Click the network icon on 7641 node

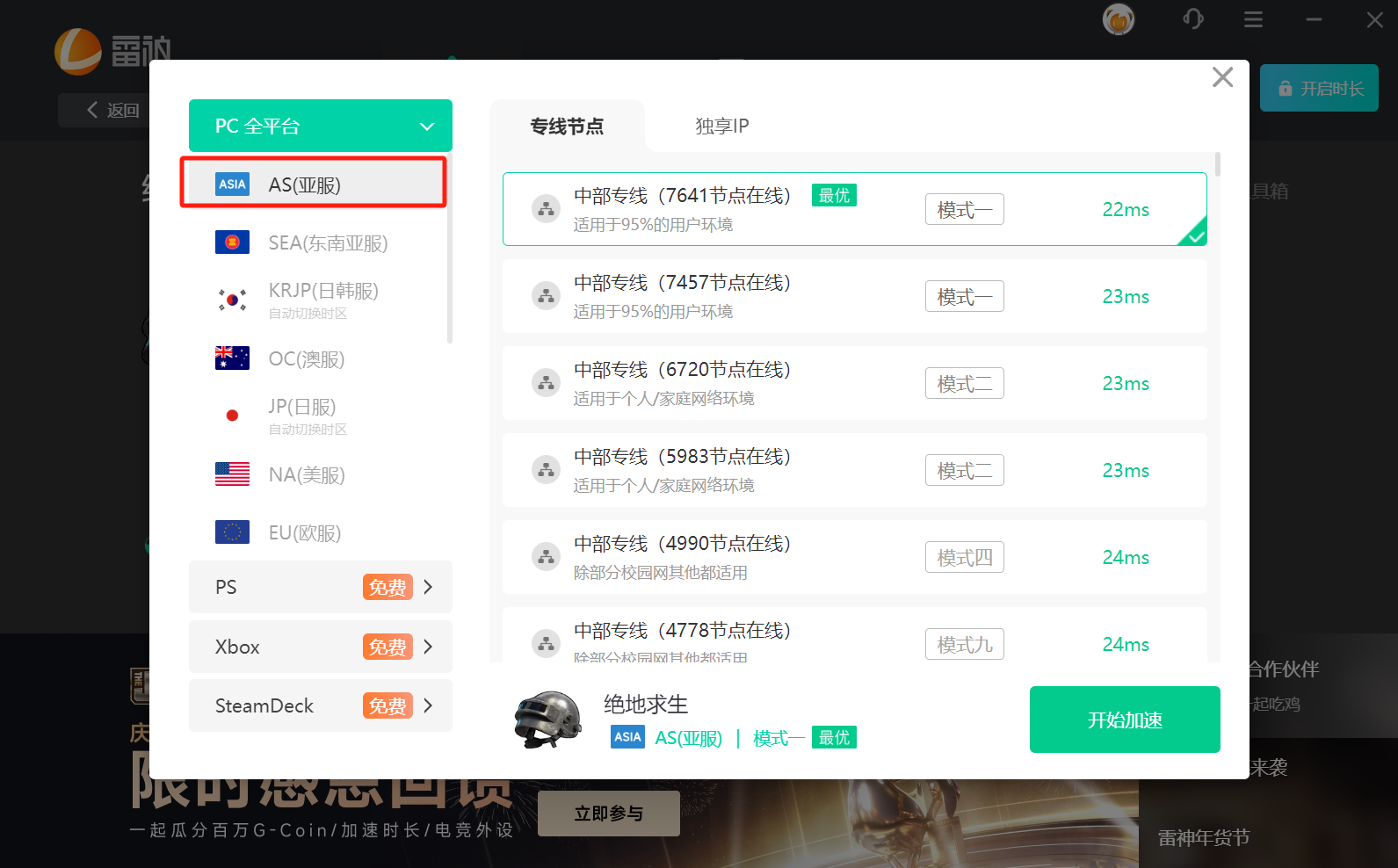(547, 209)
